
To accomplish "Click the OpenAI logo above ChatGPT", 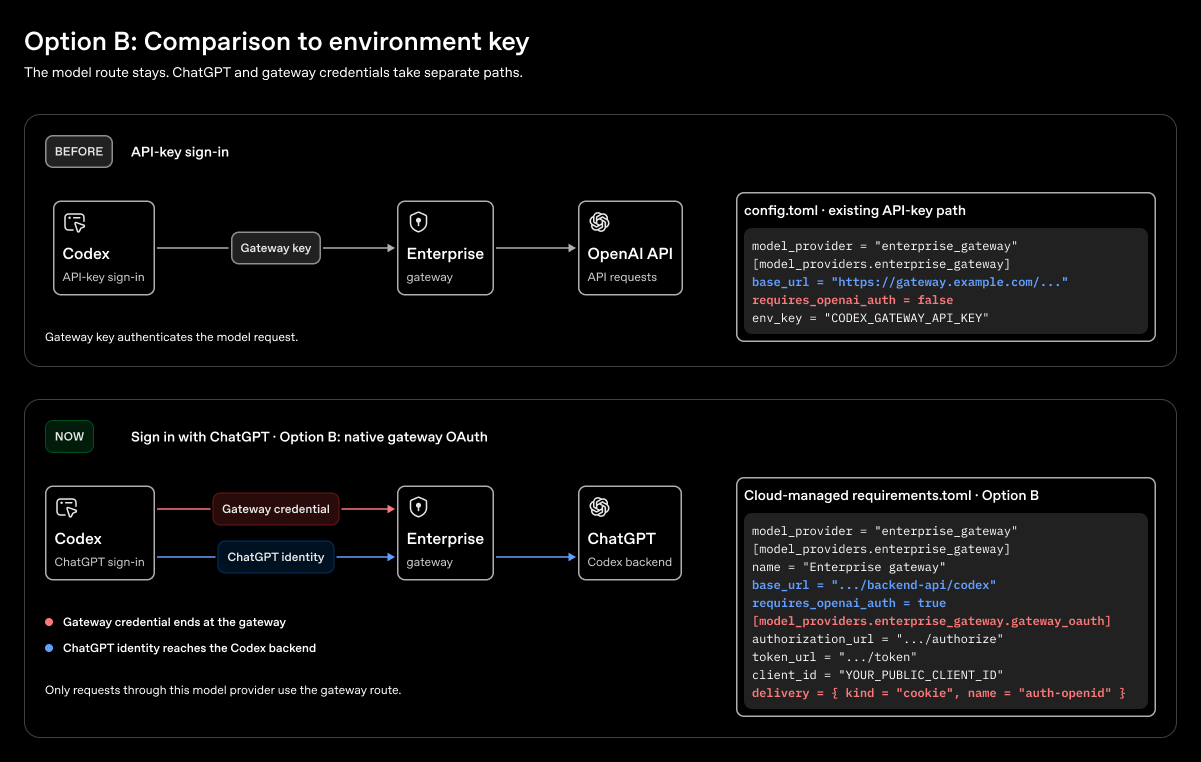I will pos(599,507).
